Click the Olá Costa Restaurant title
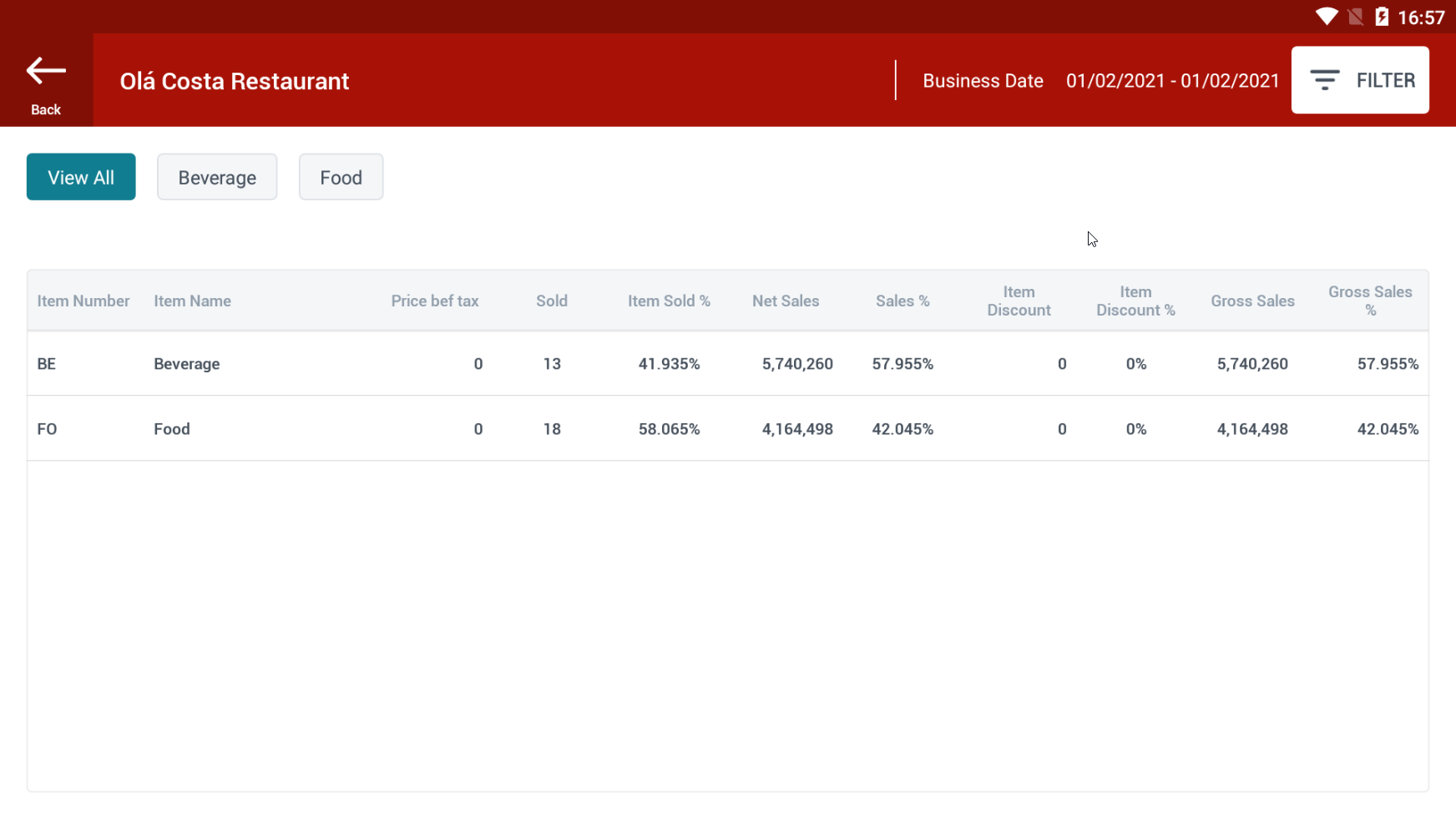The image size is (1456, 819). (235, 81)
